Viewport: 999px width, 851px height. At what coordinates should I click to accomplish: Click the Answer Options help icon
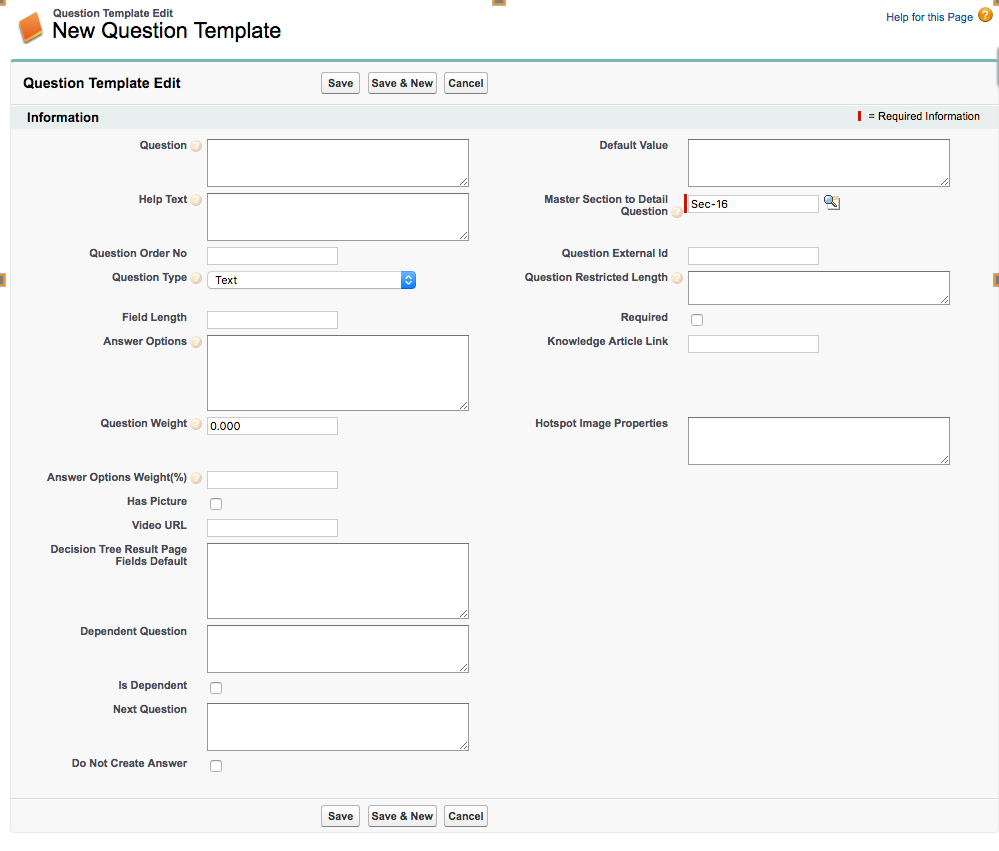pyautogui.click(x=196, y=342)
